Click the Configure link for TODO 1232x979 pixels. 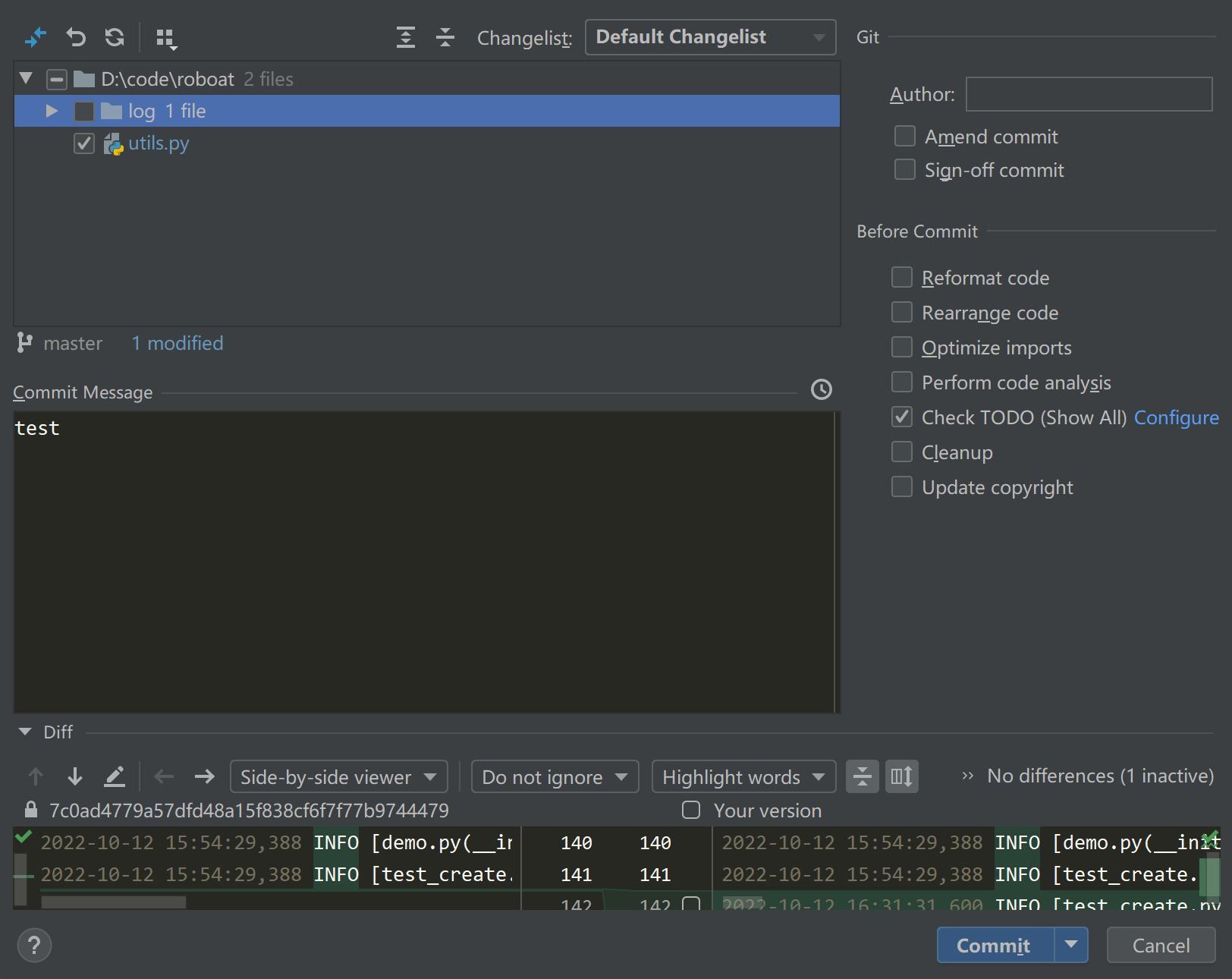pos(1176,417)
